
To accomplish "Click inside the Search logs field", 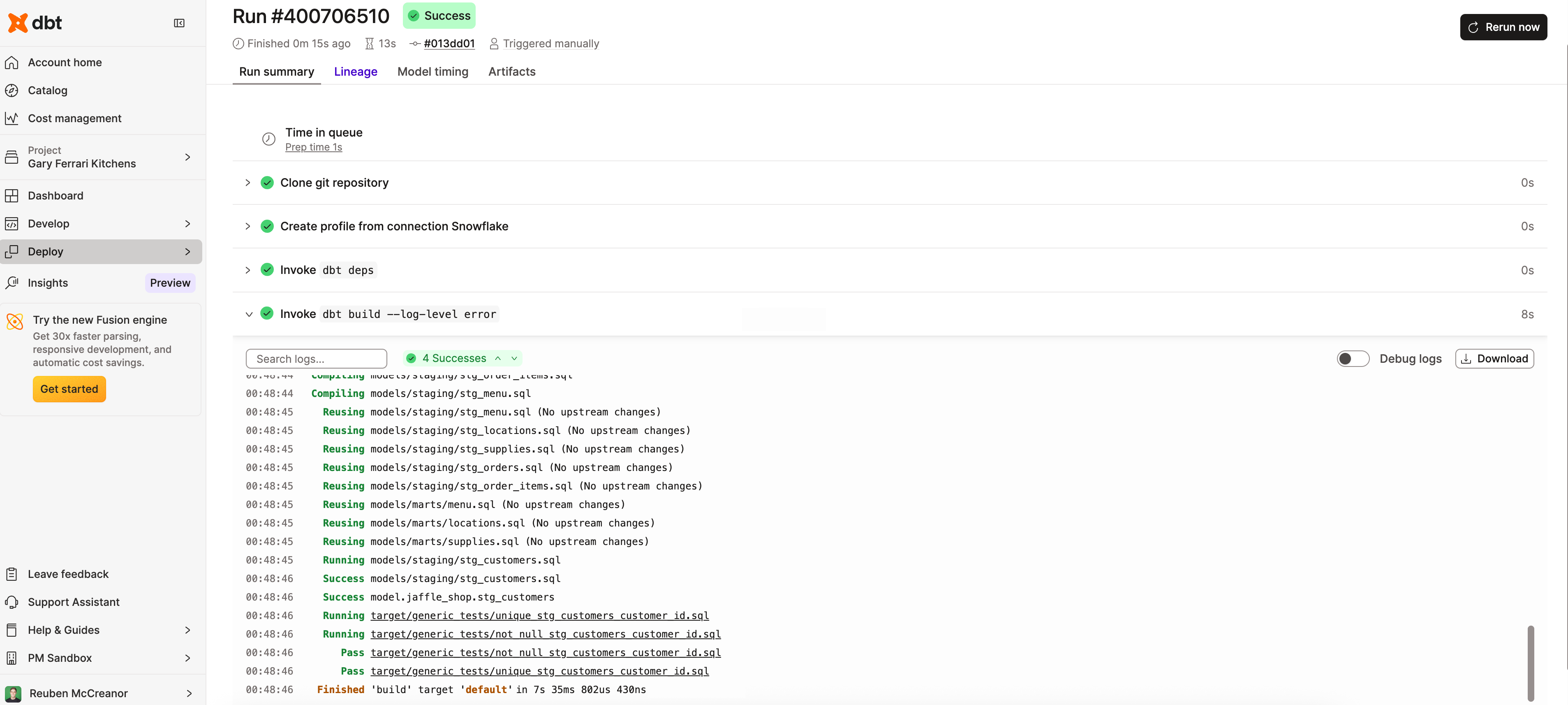I will [x=317, y=358].
